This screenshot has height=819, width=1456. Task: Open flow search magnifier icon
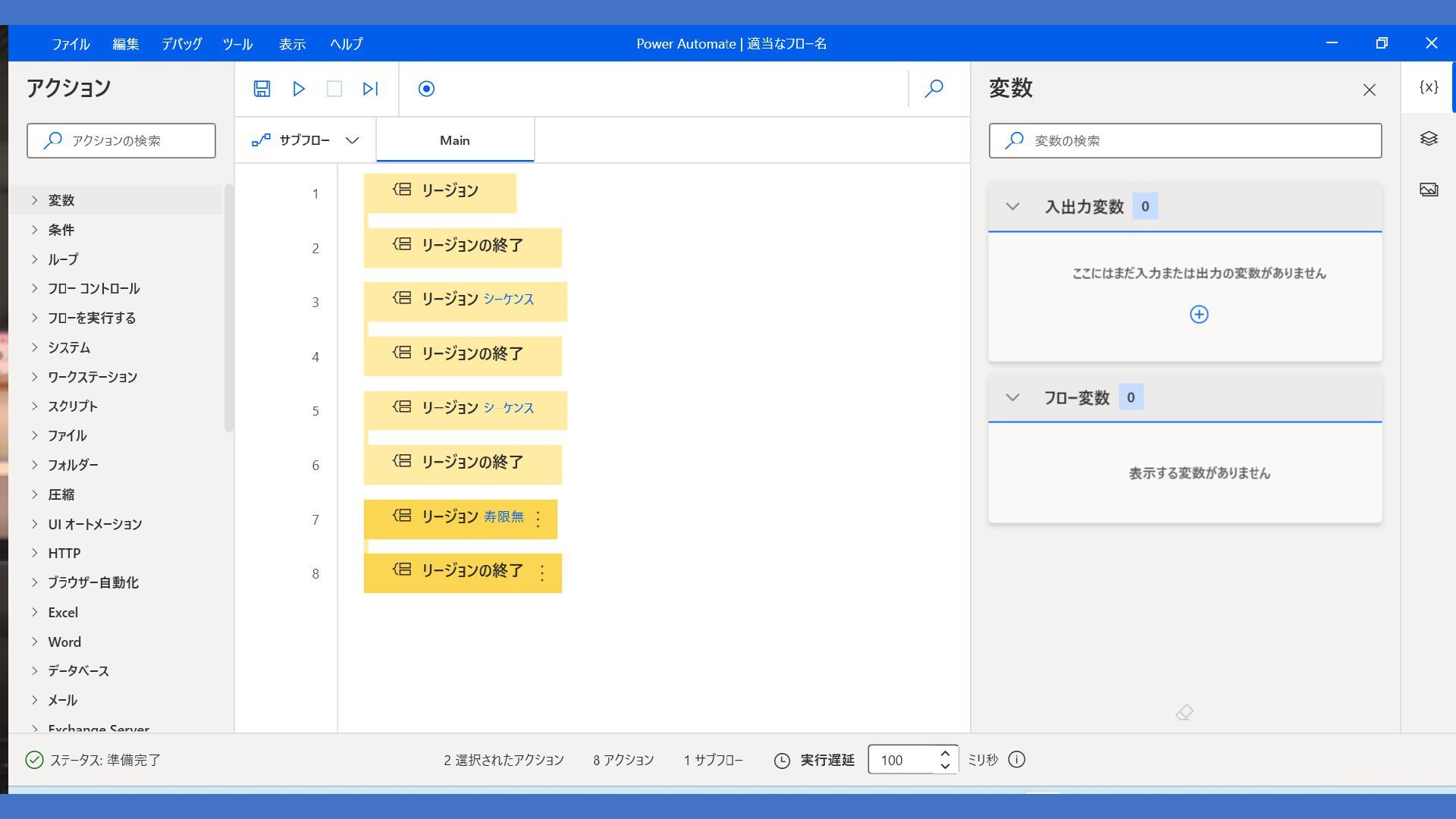[x=934, y=89]
